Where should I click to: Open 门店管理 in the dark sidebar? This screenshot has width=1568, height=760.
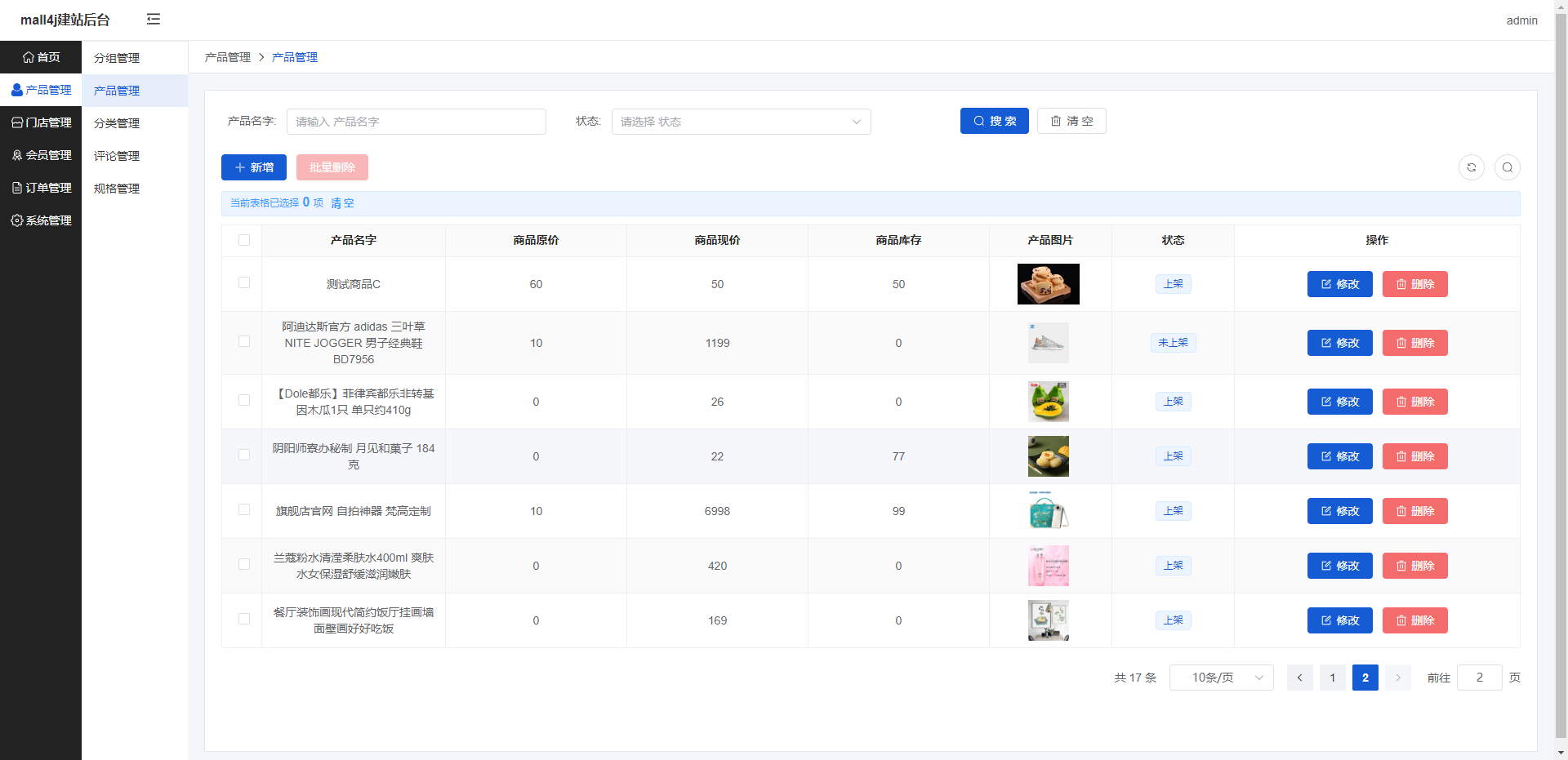click(41, 122)
